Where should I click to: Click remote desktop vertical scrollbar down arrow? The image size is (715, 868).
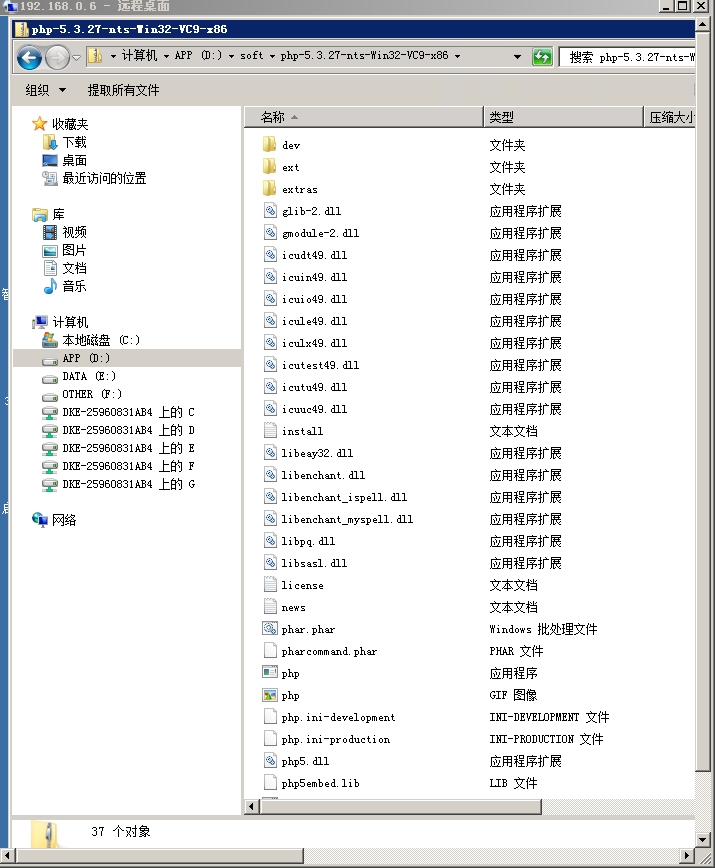(702, 839)
